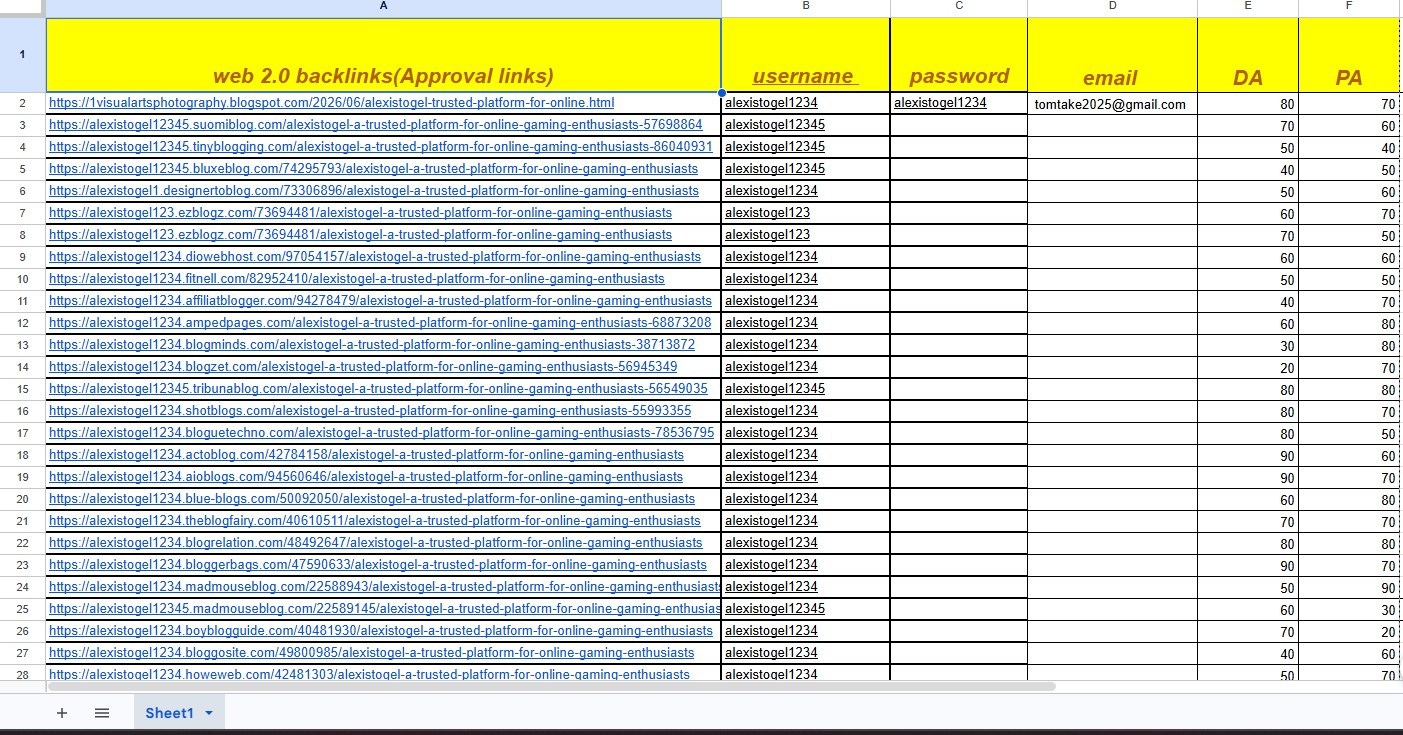Open the tinyblogging.com link

pos(381,147)
